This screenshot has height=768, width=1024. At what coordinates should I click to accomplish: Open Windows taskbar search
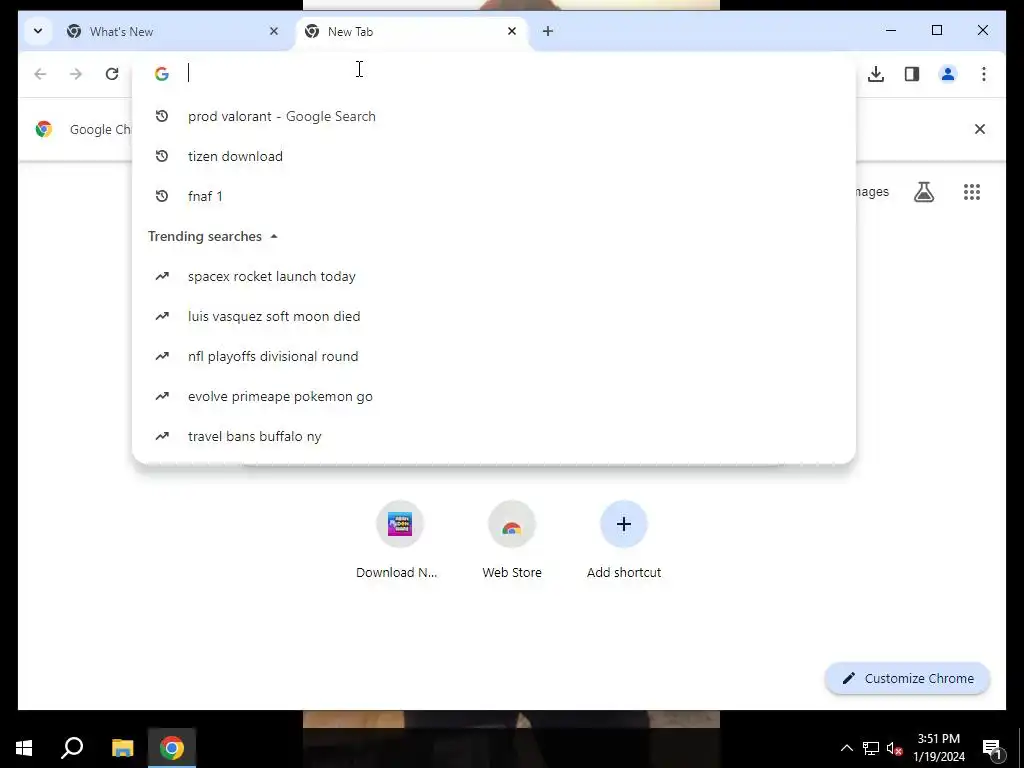72,748
